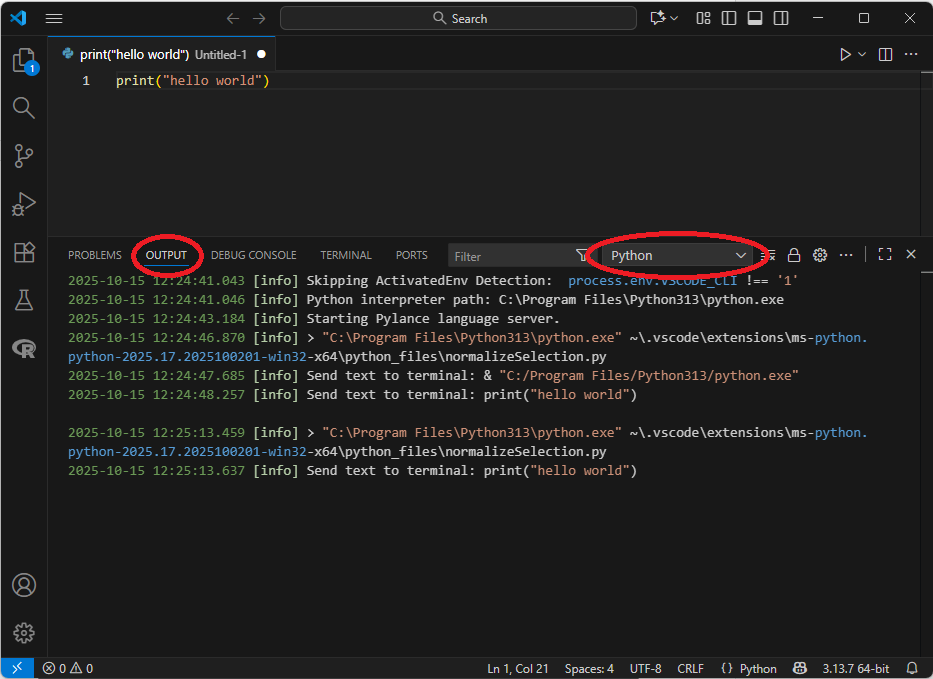
Task: Clear the output log
Action: coord(768,255)
